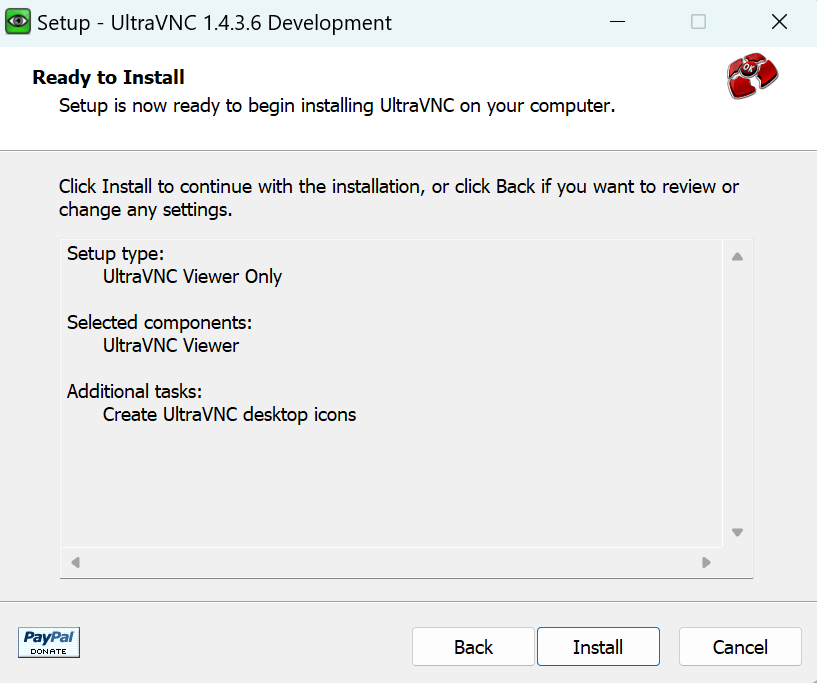Click the red OK wizard logo
The width and height of the screenshot is (817, 683).
point(752,76)
